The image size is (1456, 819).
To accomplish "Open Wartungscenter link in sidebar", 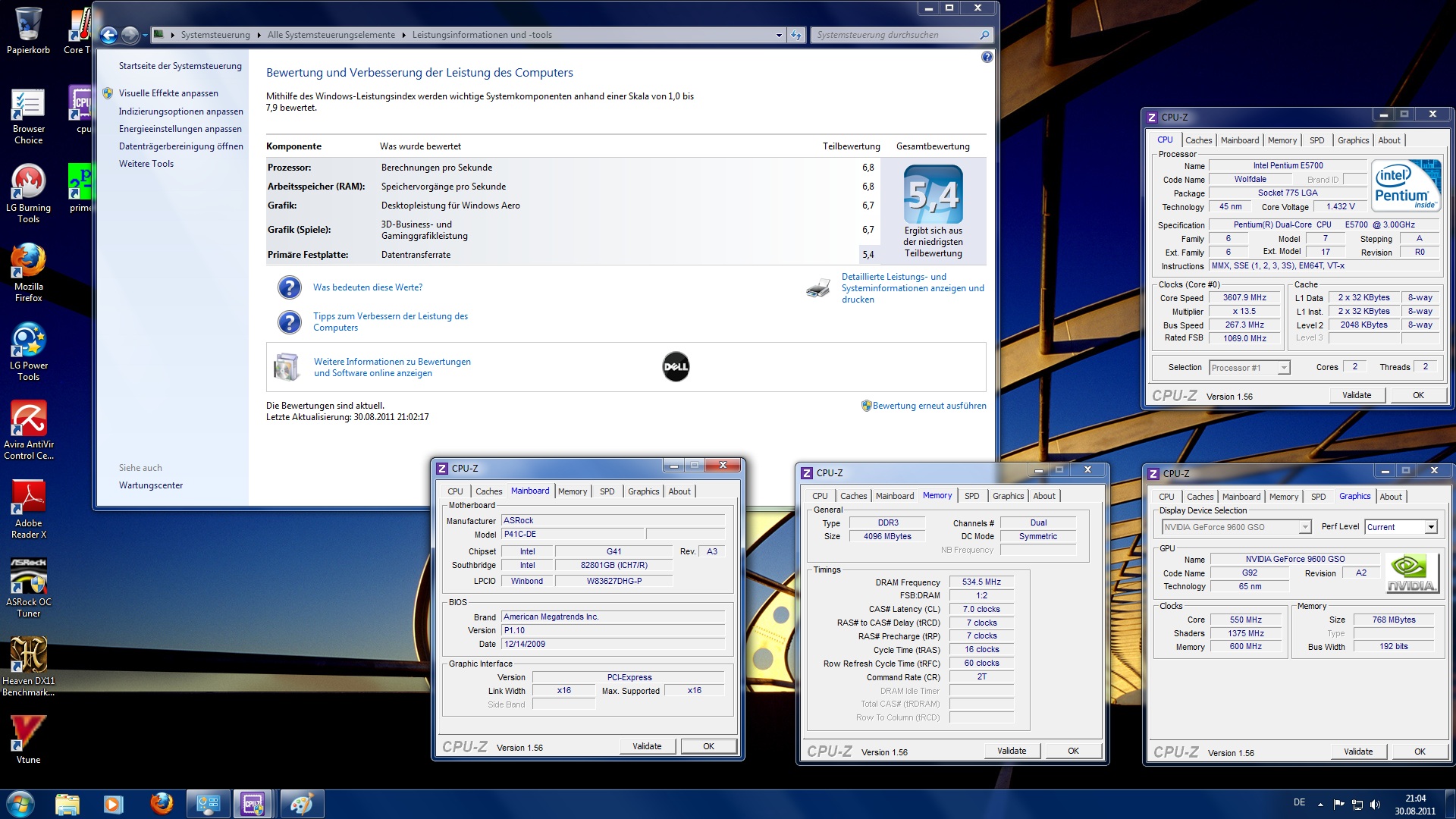I will point(151,485).
